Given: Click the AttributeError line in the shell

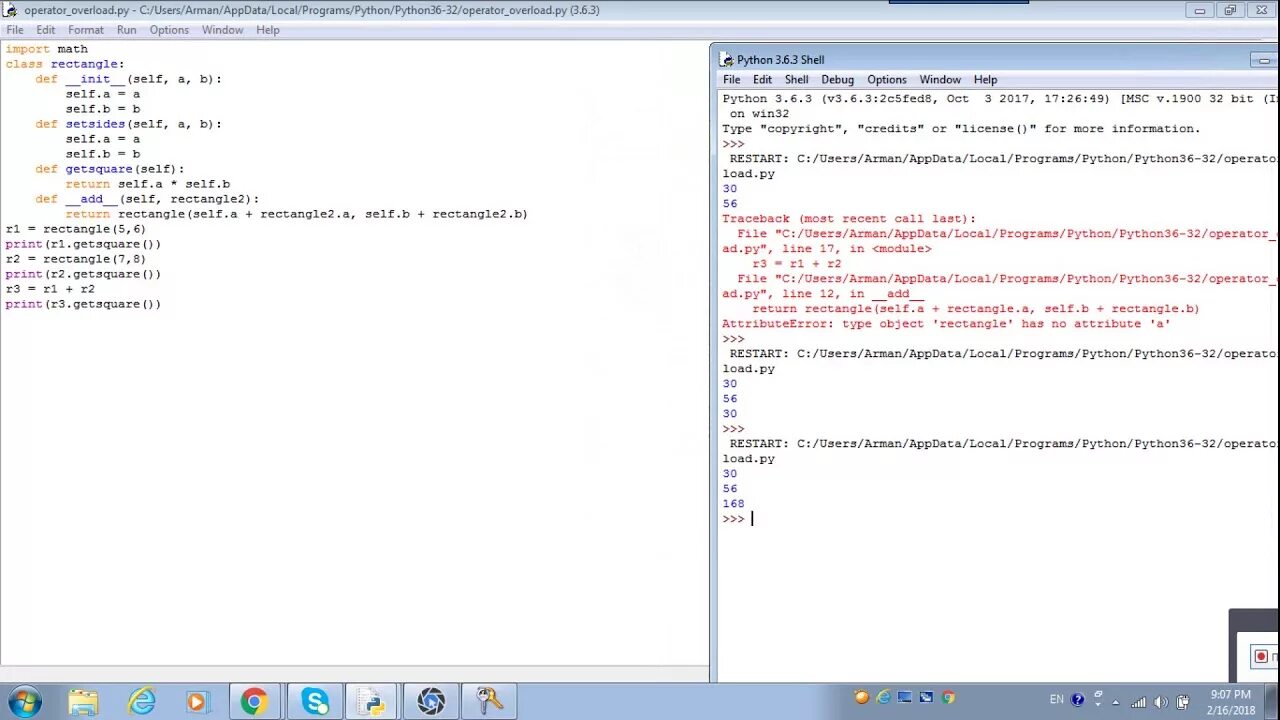Looking at the screenshot, I should tap(946, 324).
